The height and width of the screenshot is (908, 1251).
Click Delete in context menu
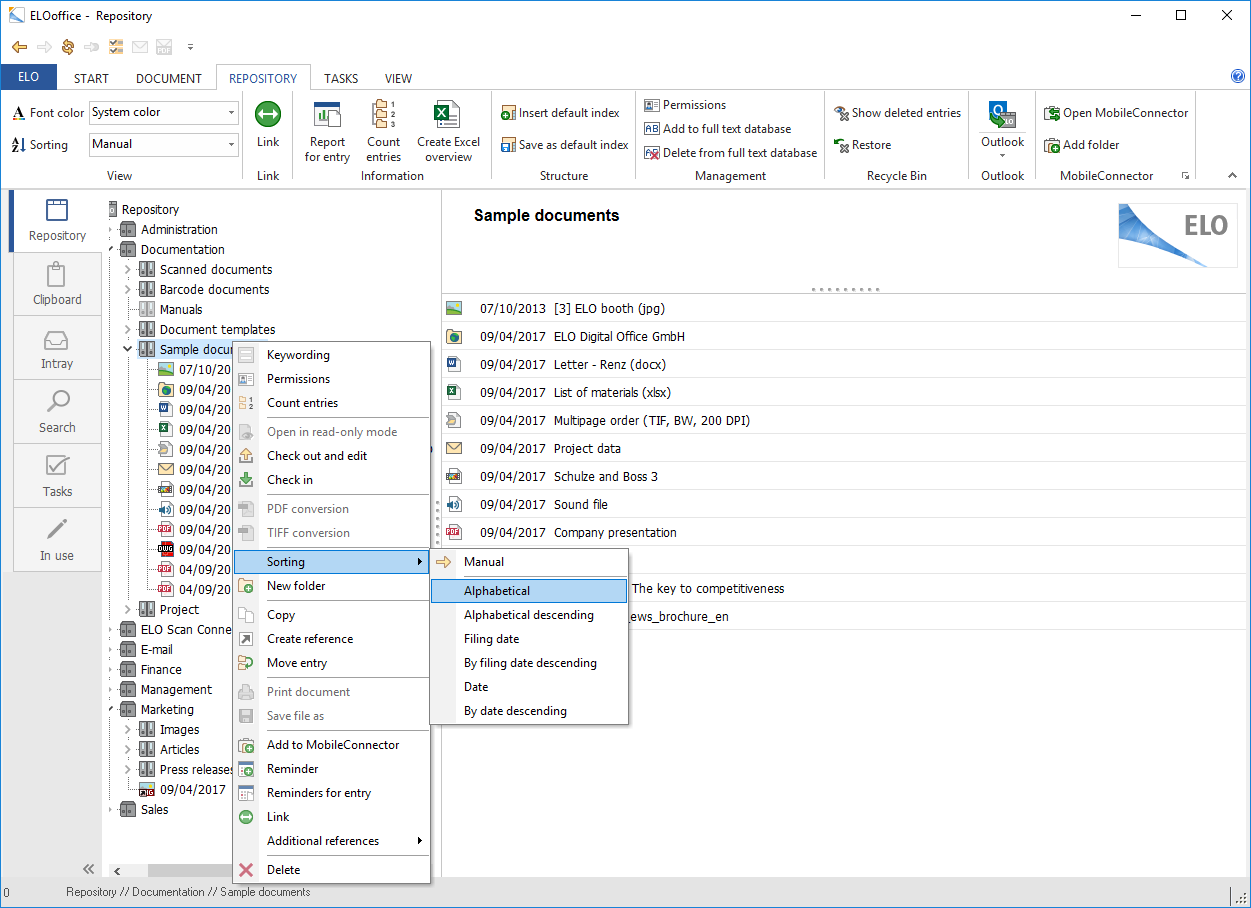[x=331, y=870]
